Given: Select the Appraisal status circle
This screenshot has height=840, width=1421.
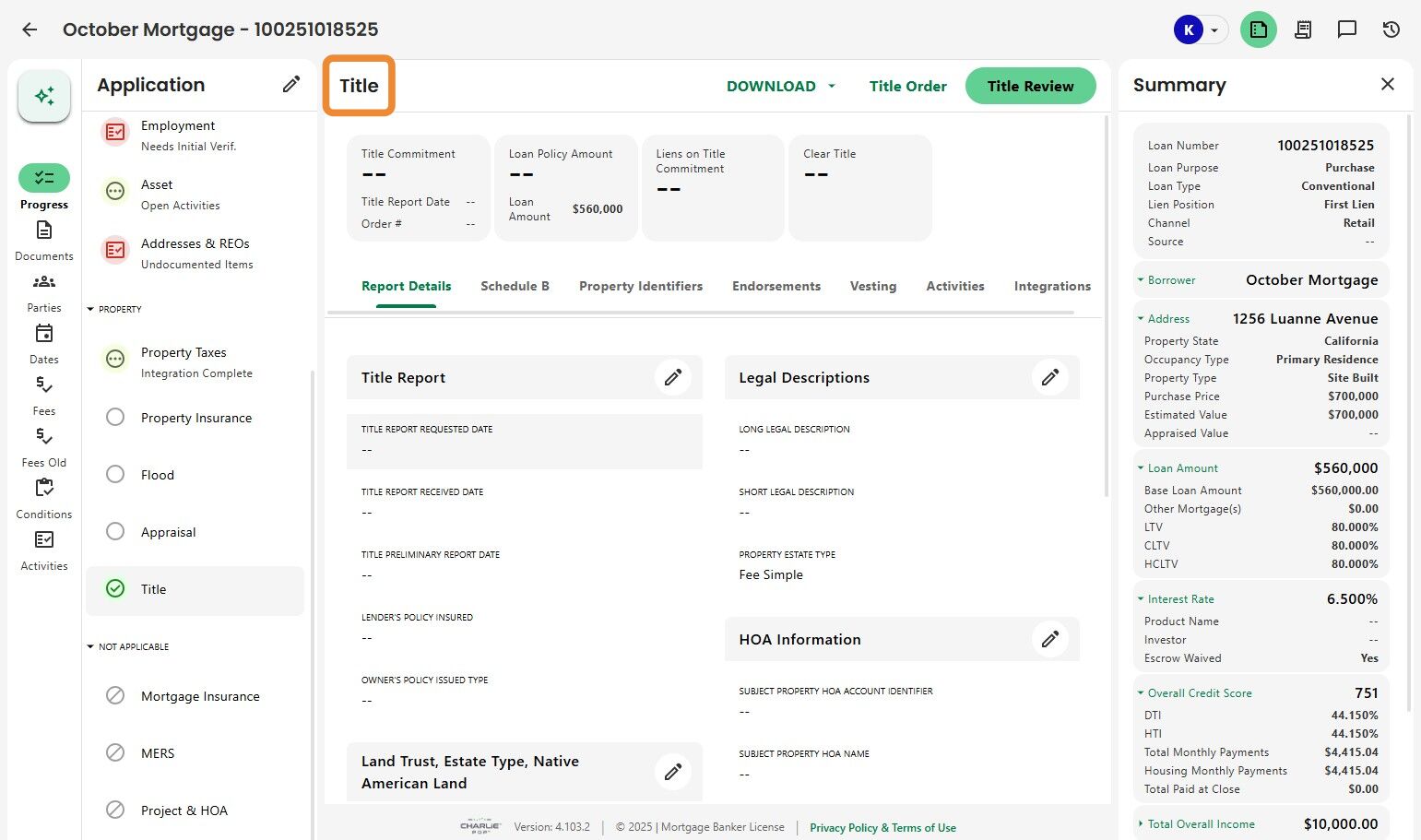Looking at the screenshot, I should (x=115, y=532).
